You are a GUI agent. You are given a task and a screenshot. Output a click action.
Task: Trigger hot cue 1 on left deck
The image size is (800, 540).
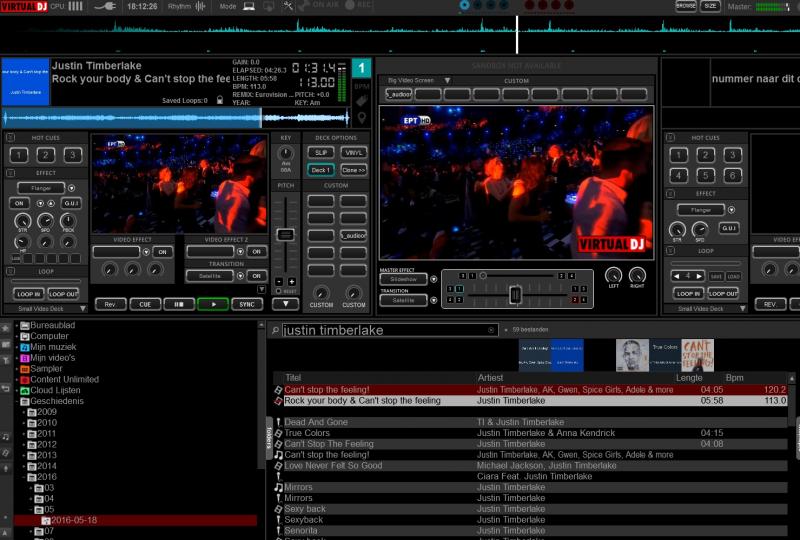19,155
